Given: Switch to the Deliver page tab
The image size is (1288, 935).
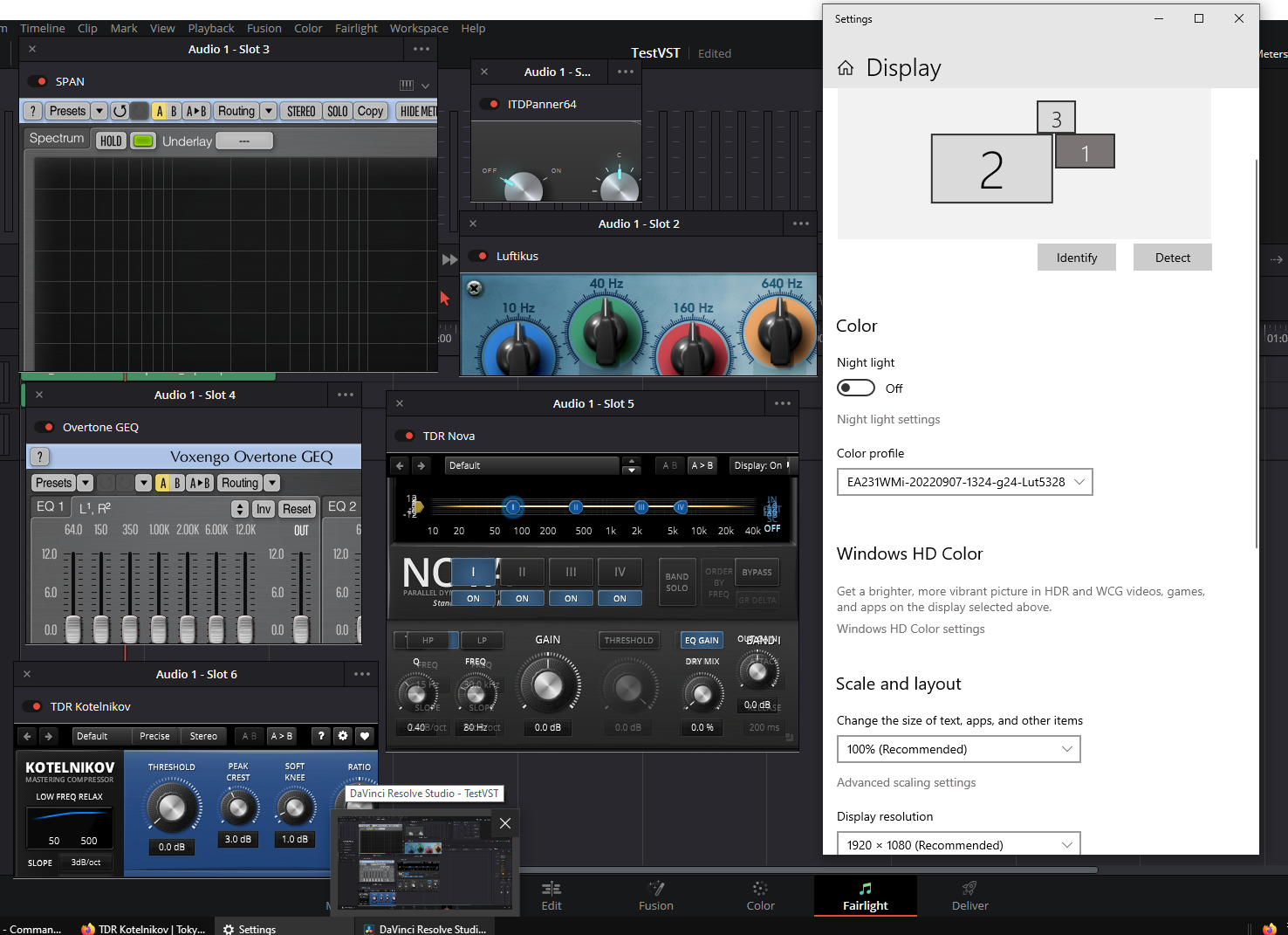Looking at the screenshot, I should 969,897.
